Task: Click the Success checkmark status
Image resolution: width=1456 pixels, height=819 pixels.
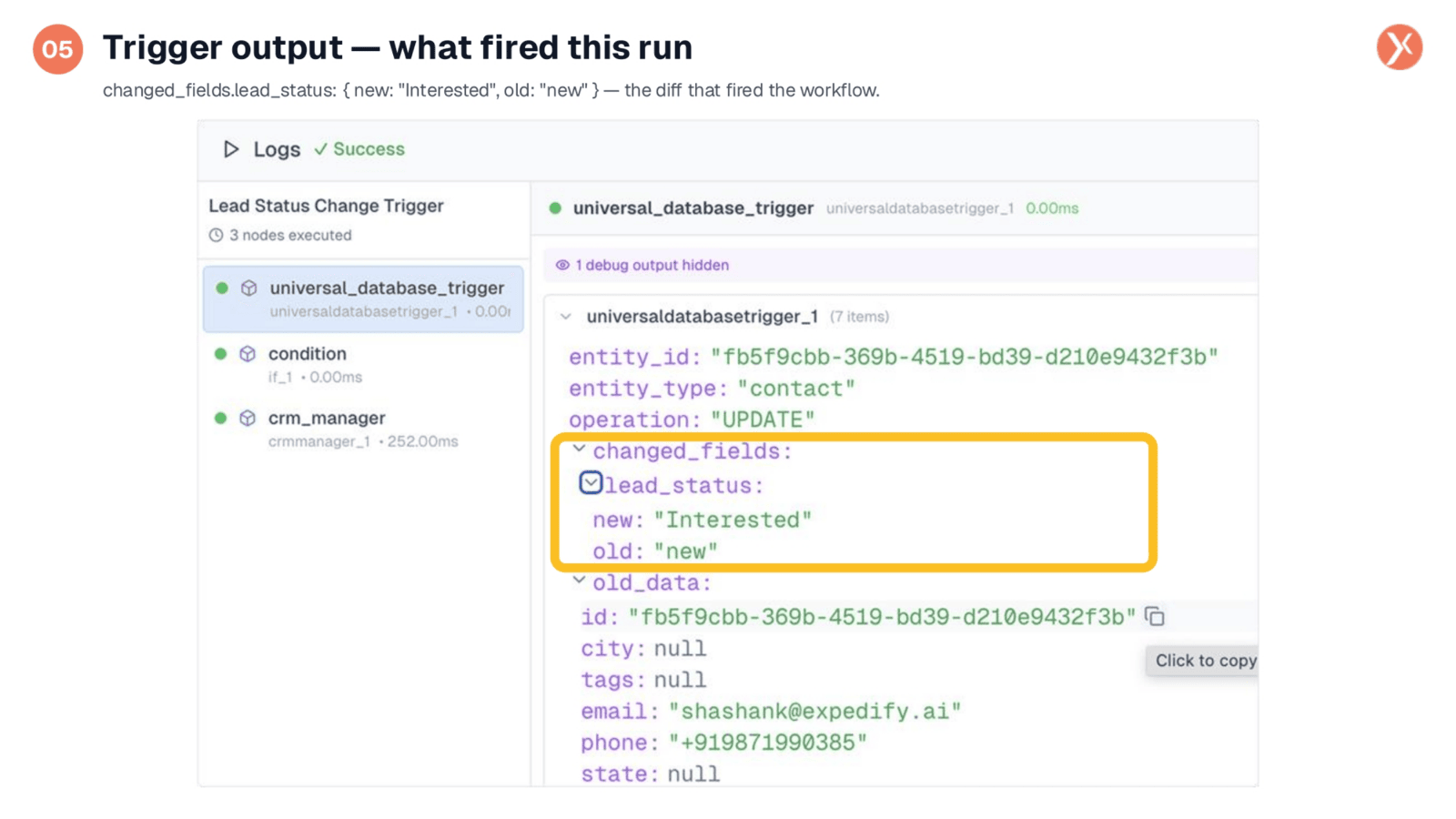Action: coord(359,149)
